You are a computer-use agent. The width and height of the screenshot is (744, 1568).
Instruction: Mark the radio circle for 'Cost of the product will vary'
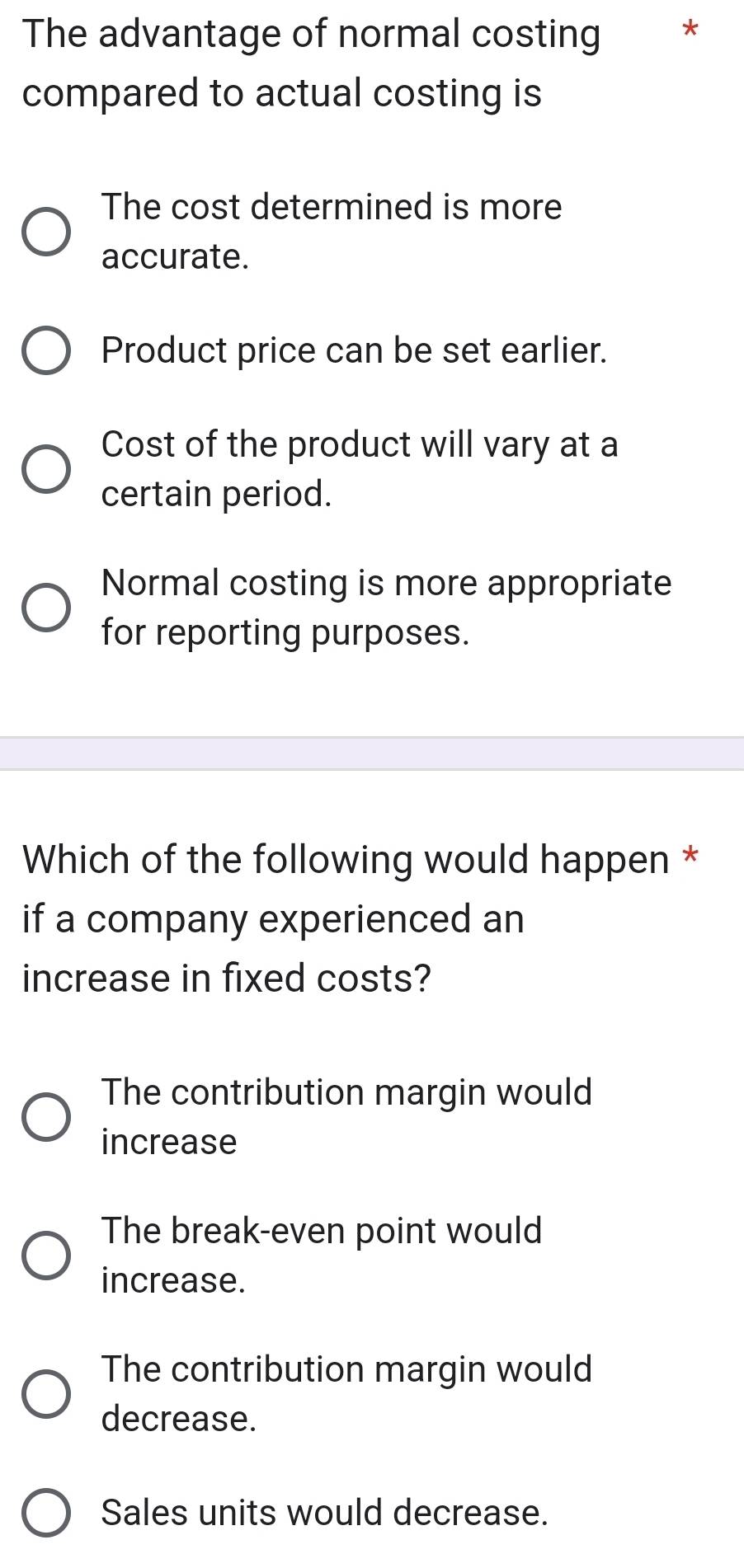46,469
